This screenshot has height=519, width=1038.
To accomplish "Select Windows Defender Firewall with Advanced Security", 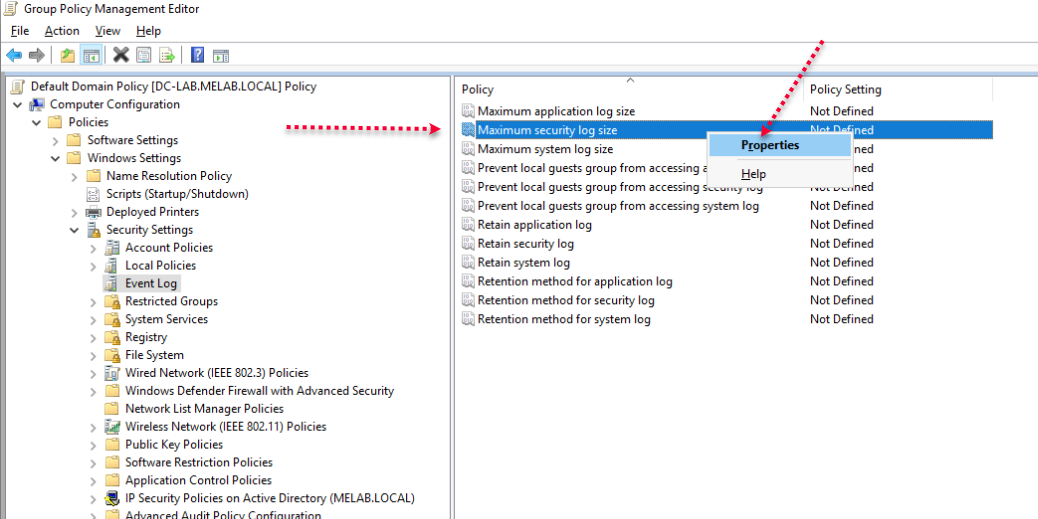I will (259, 391).
